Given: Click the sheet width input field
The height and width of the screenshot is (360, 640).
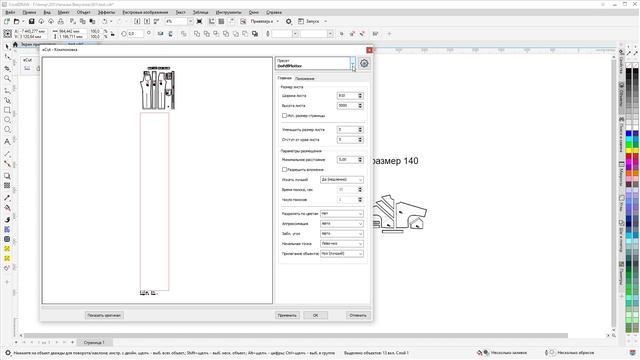Looking at the screenshot, I should tap(347, 96).
